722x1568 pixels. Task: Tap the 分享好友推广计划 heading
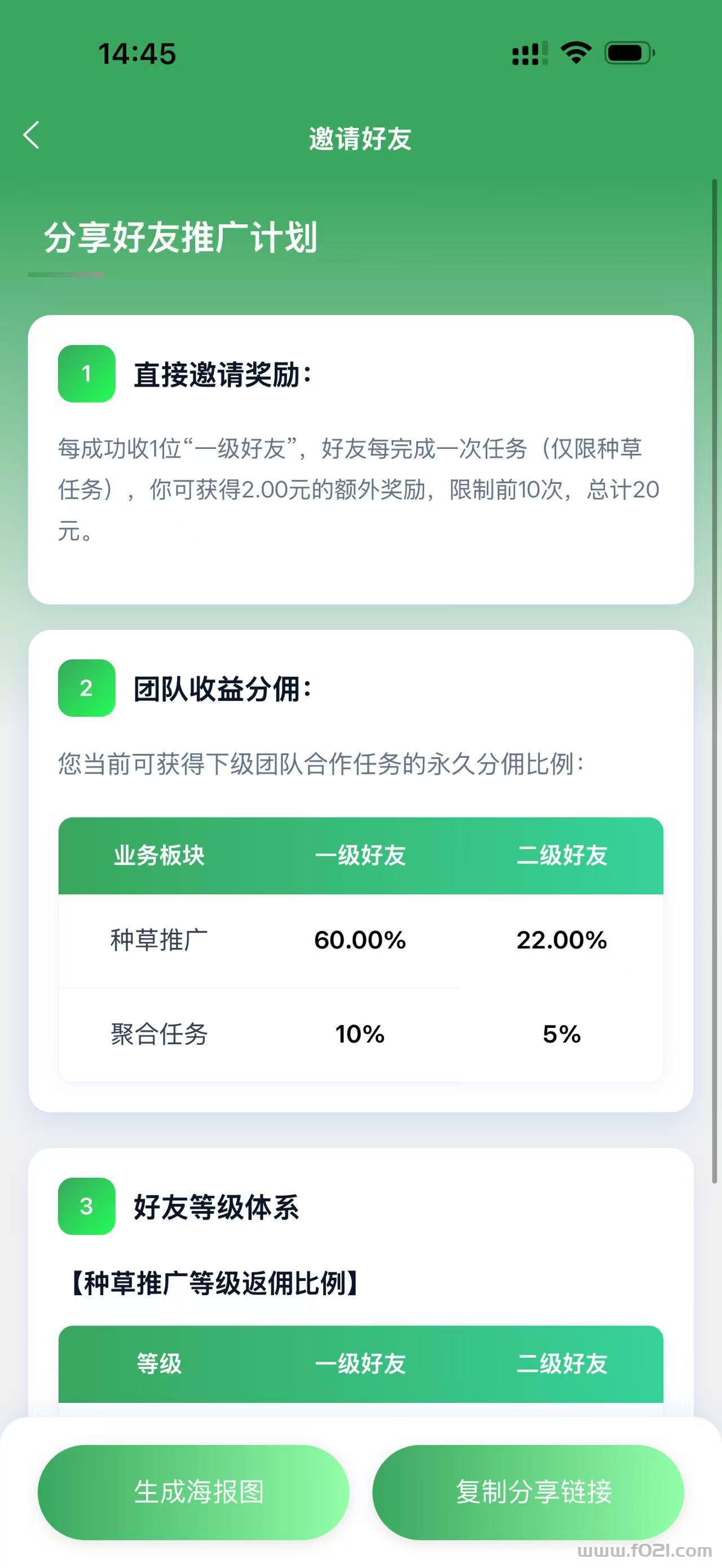click(181, 237)
